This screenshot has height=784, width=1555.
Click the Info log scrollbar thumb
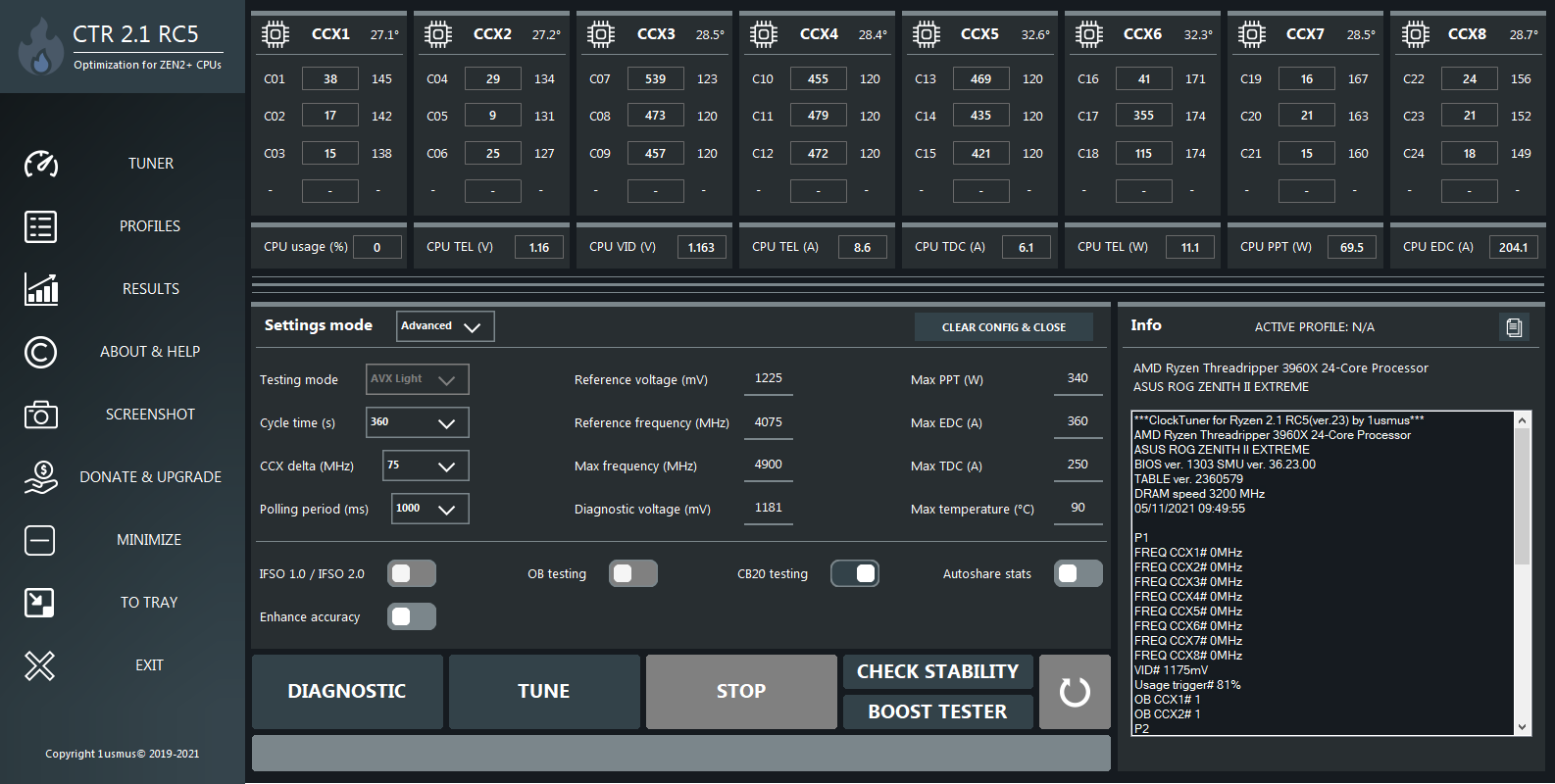1522,496
